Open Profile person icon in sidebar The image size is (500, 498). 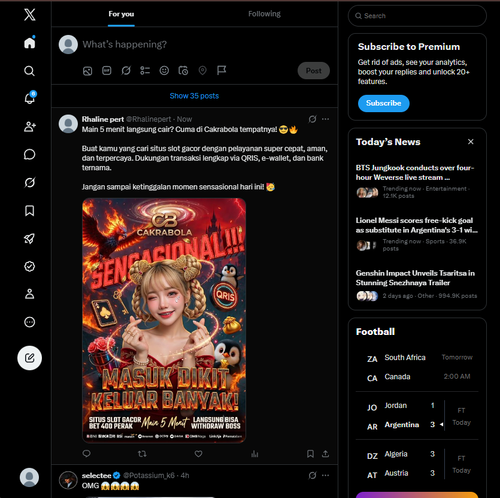(30, 294)
